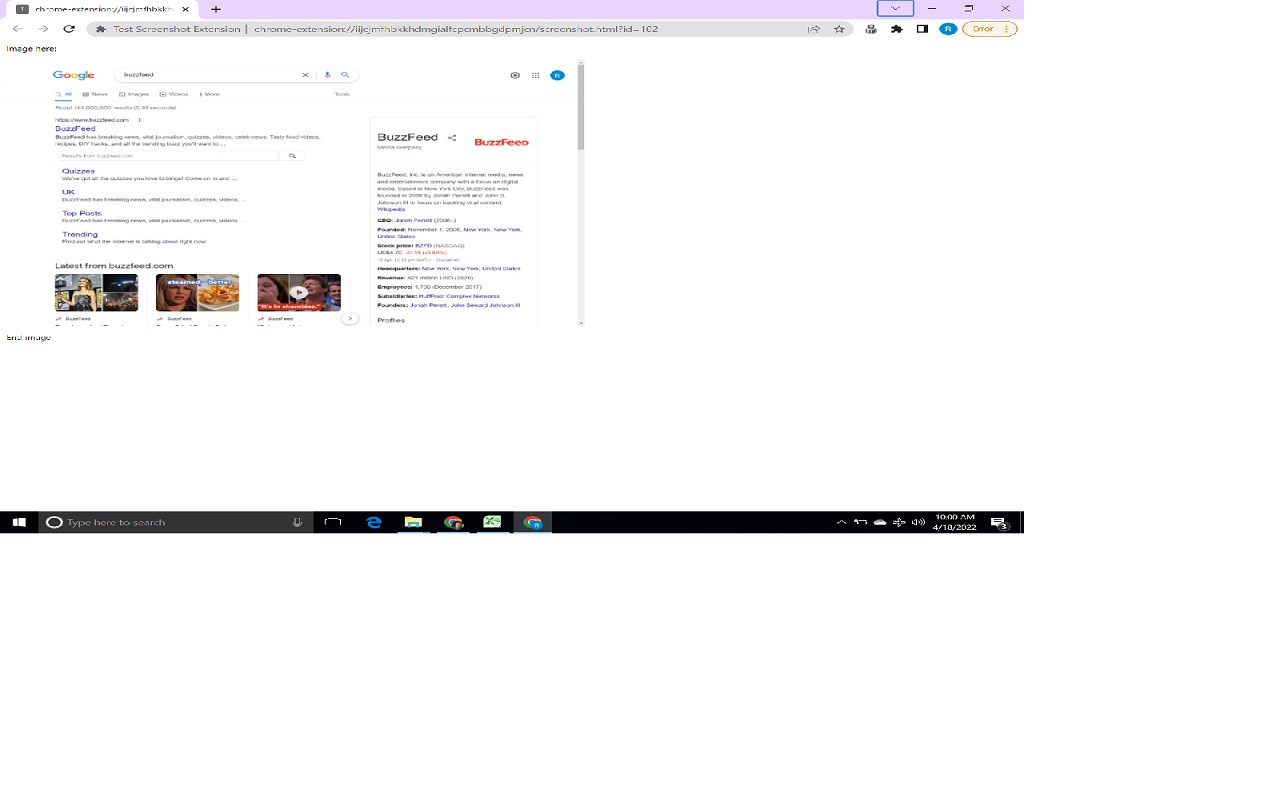The width and height of the screenshot is (1280, 800).
Task: Open the Top Posts sitelink
Action: (82, 213)
